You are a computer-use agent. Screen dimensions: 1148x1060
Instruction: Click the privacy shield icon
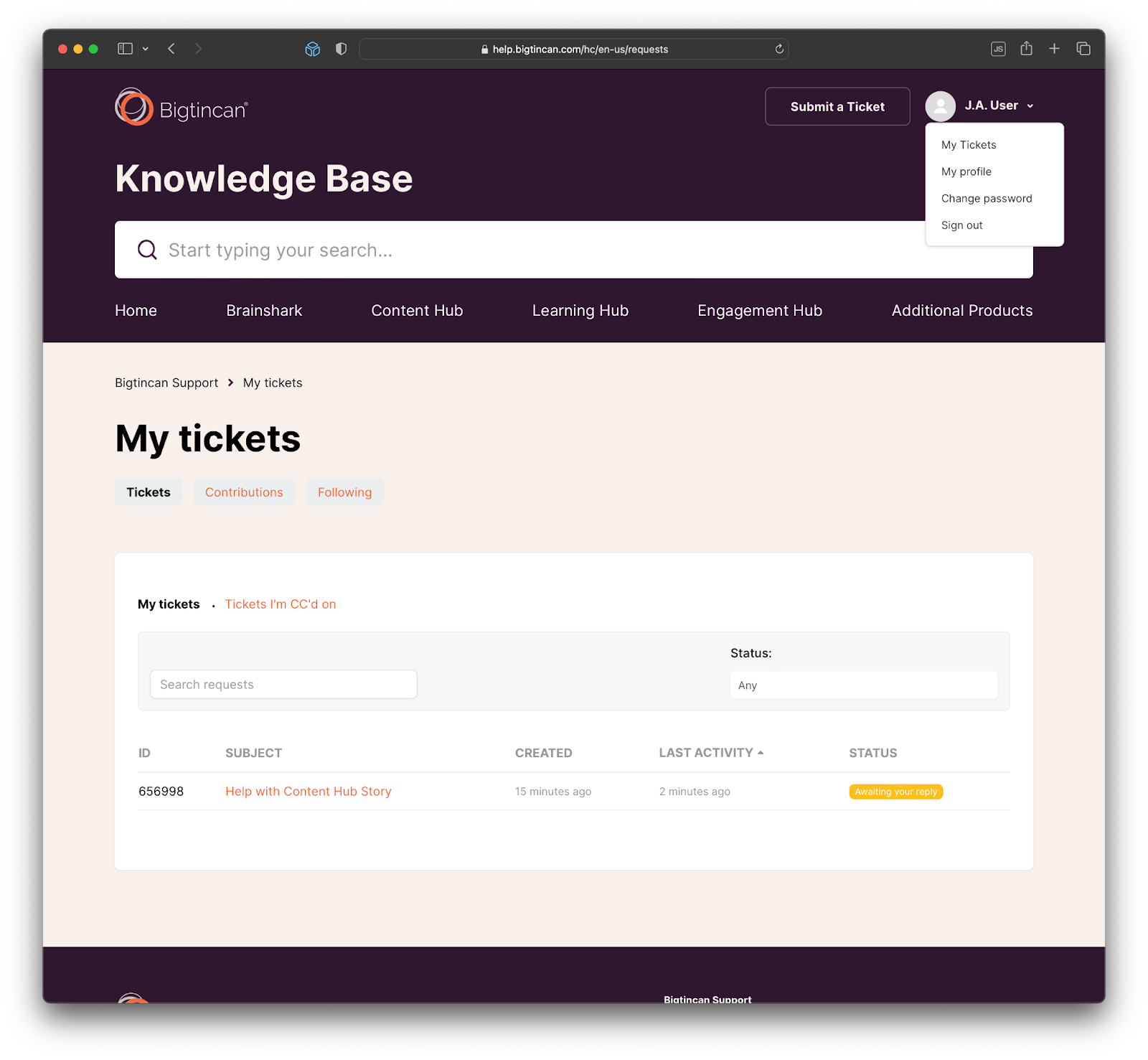tap(342, 49)
